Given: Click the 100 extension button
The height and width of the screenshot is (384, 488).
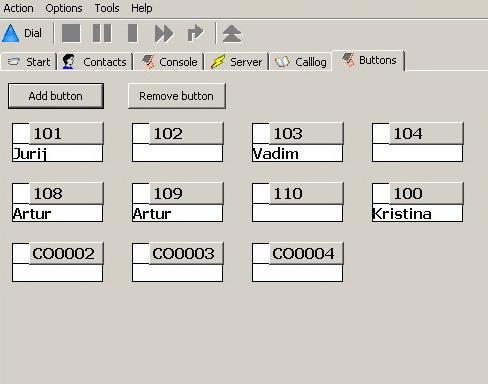Looking at the screenshot, I should coord(426,193).
